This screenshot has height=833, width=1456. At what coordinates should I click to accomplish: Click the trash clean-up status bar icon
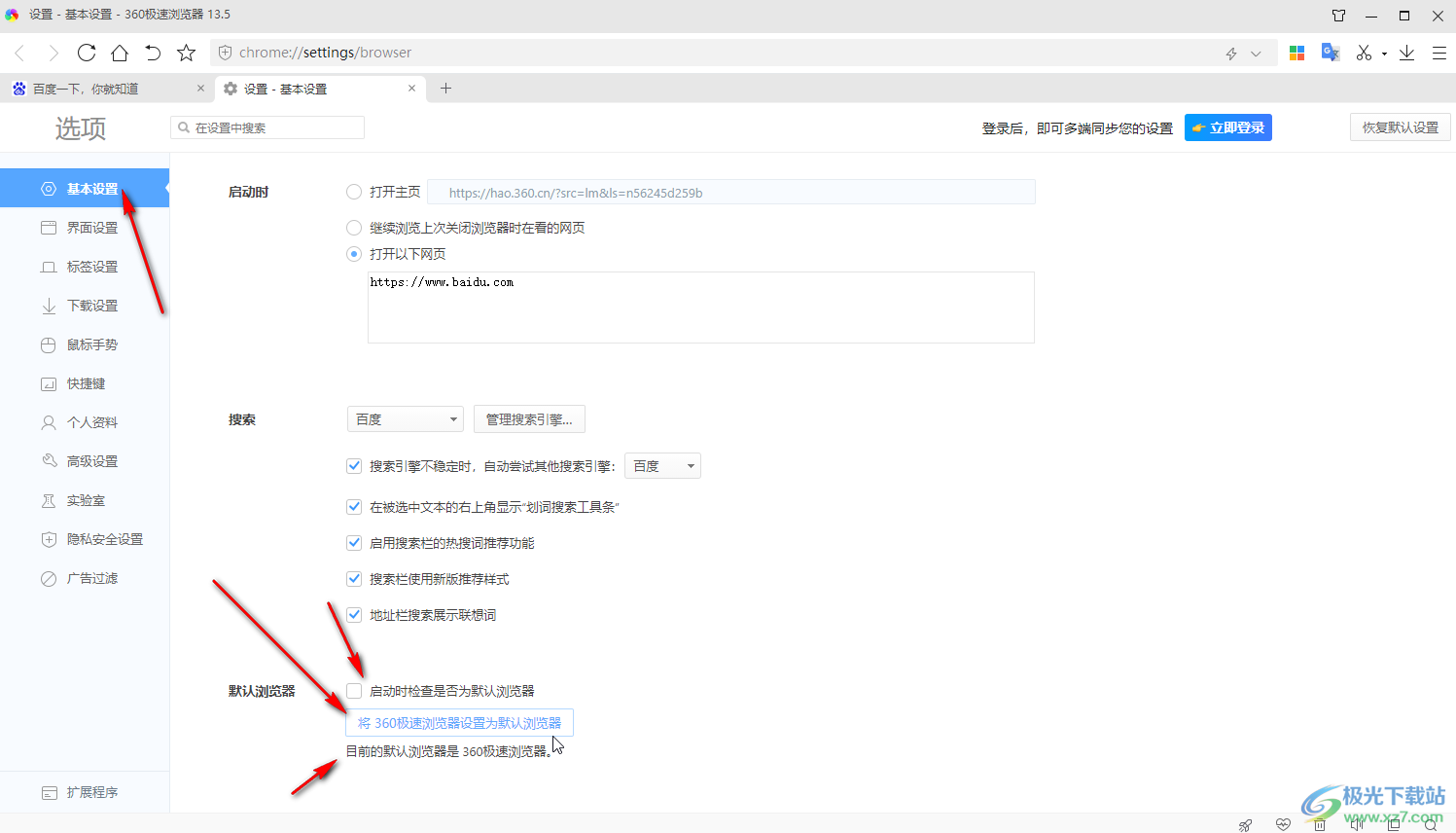(1320, 824)
